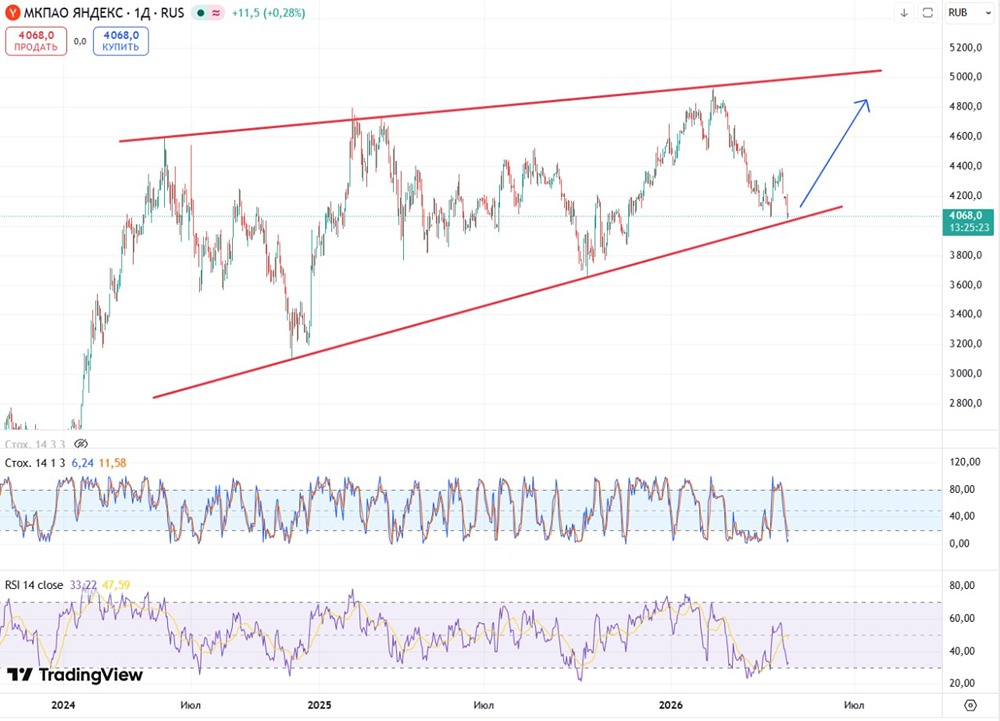Select the RSI 14 close indicator legend
Screen dimensions: 1000x721
34,585
